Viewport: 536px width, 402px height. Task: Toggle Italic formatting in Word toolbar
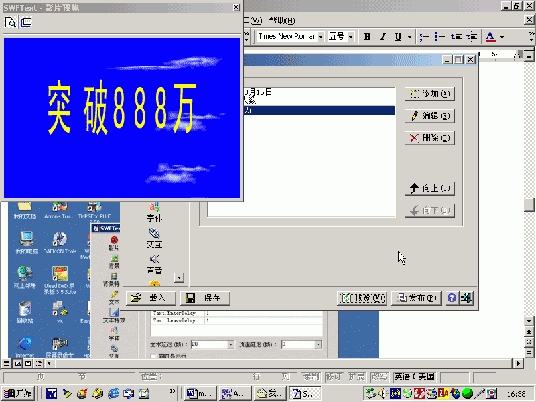383,37
